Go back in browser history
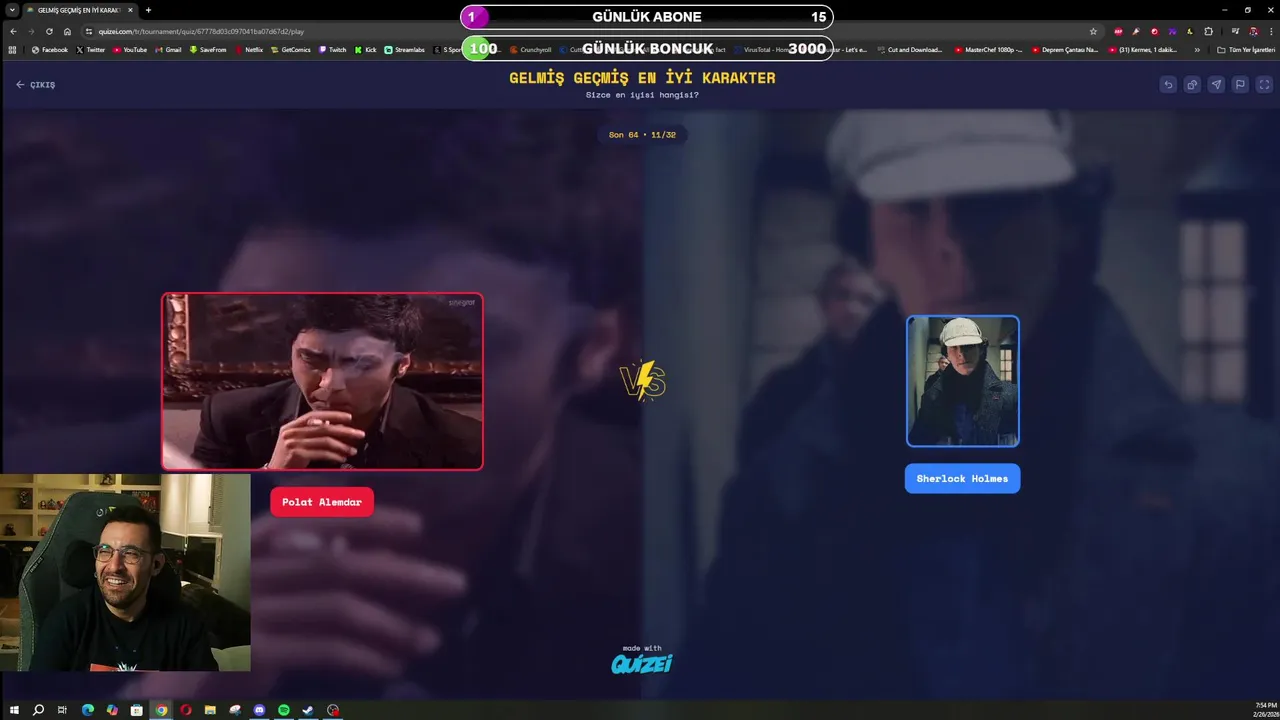The height and width of the screenshot is (720, 1280). tap(13, 31)
